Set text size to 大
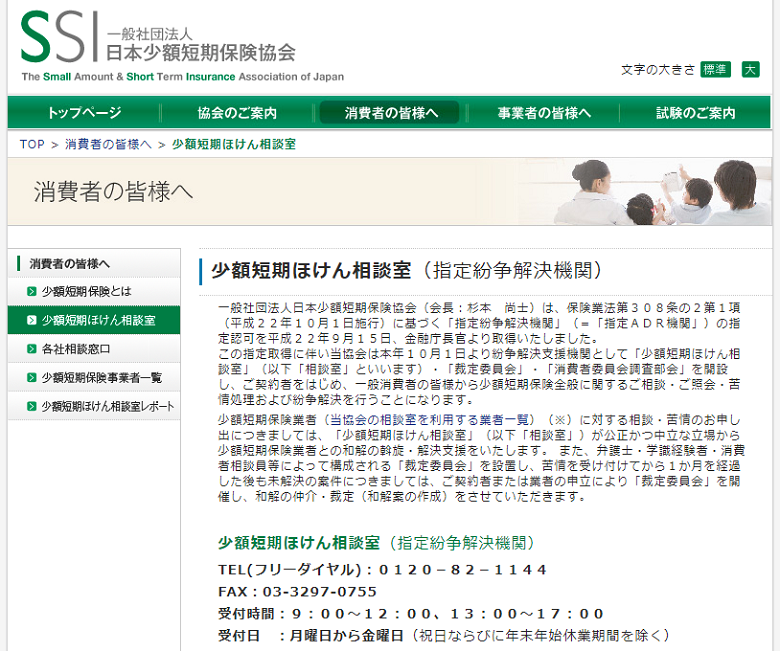 (750, 70)
